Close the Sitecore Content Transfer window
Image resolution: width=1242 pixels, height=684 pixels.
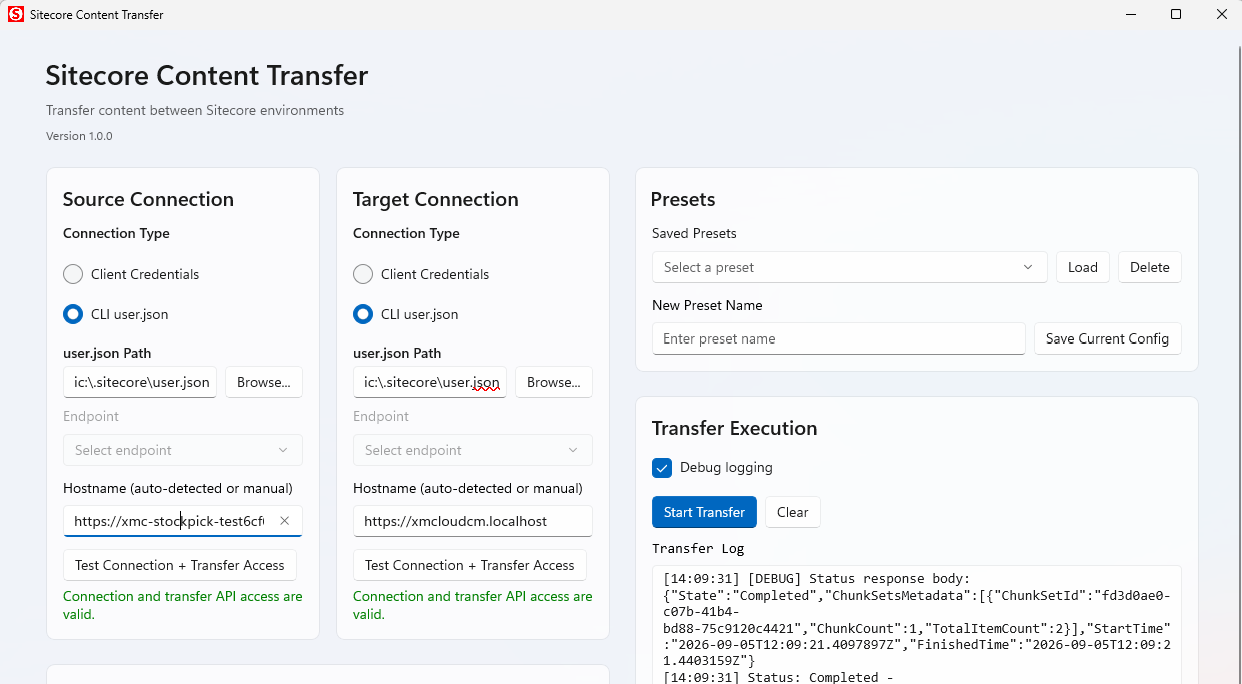pos(1221,14)
